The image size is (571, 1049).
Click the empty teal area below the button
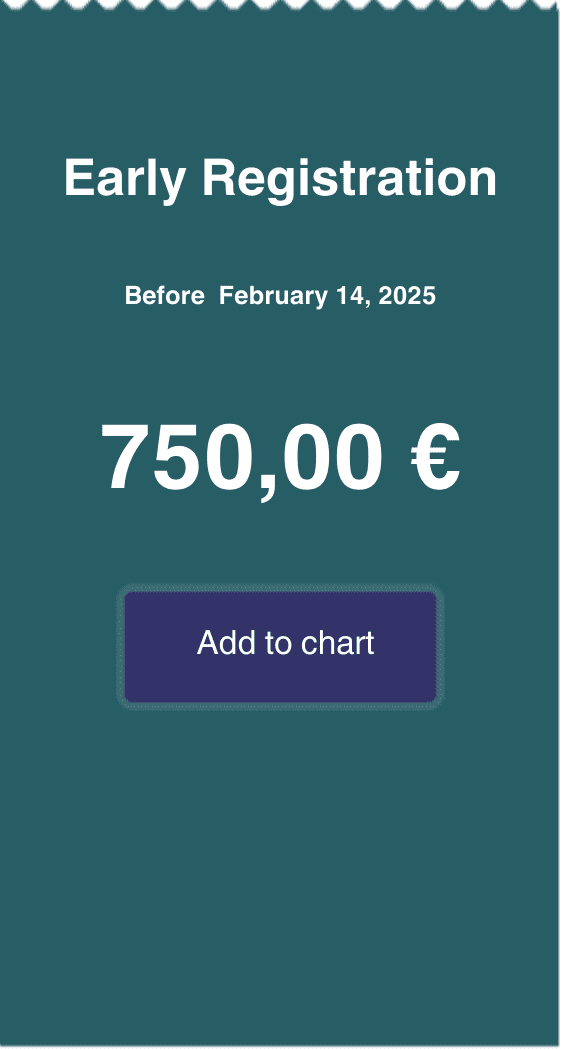click(280, 870)
